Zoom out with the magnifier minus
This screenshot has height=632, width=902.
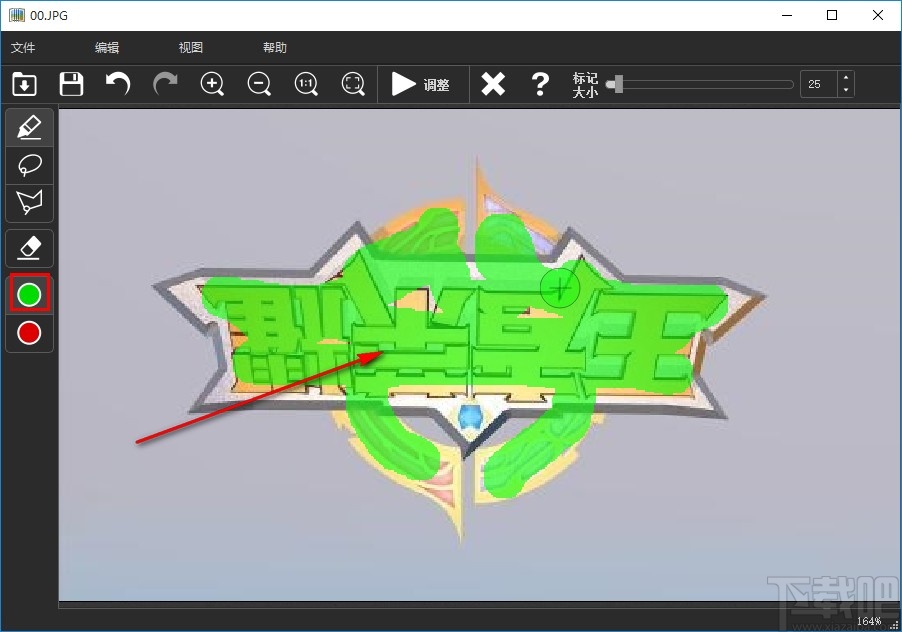click(x=259, y=84)
